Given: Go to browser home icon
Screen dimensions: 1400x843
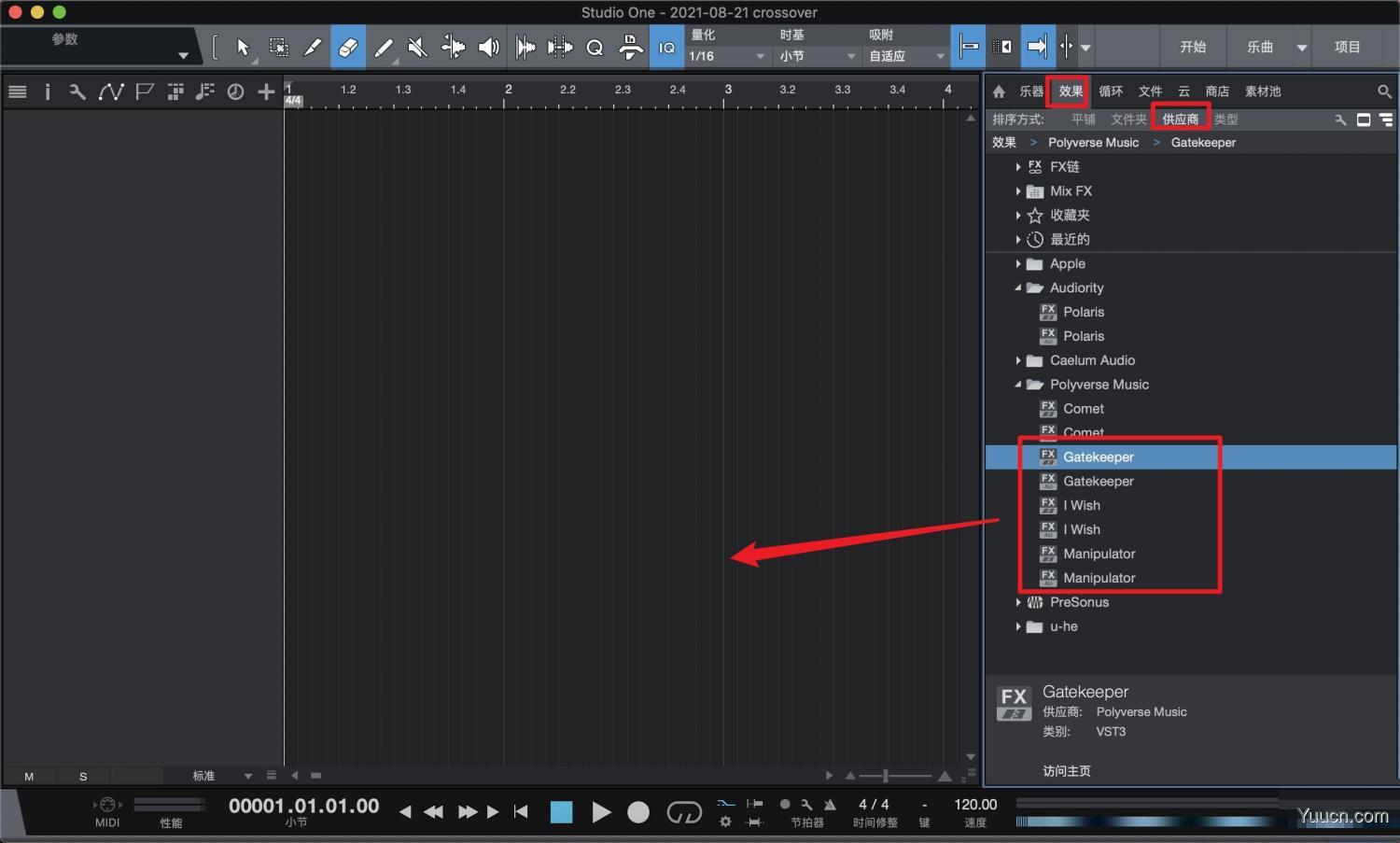Looking at the screenshot, I should tap(999, 91).
